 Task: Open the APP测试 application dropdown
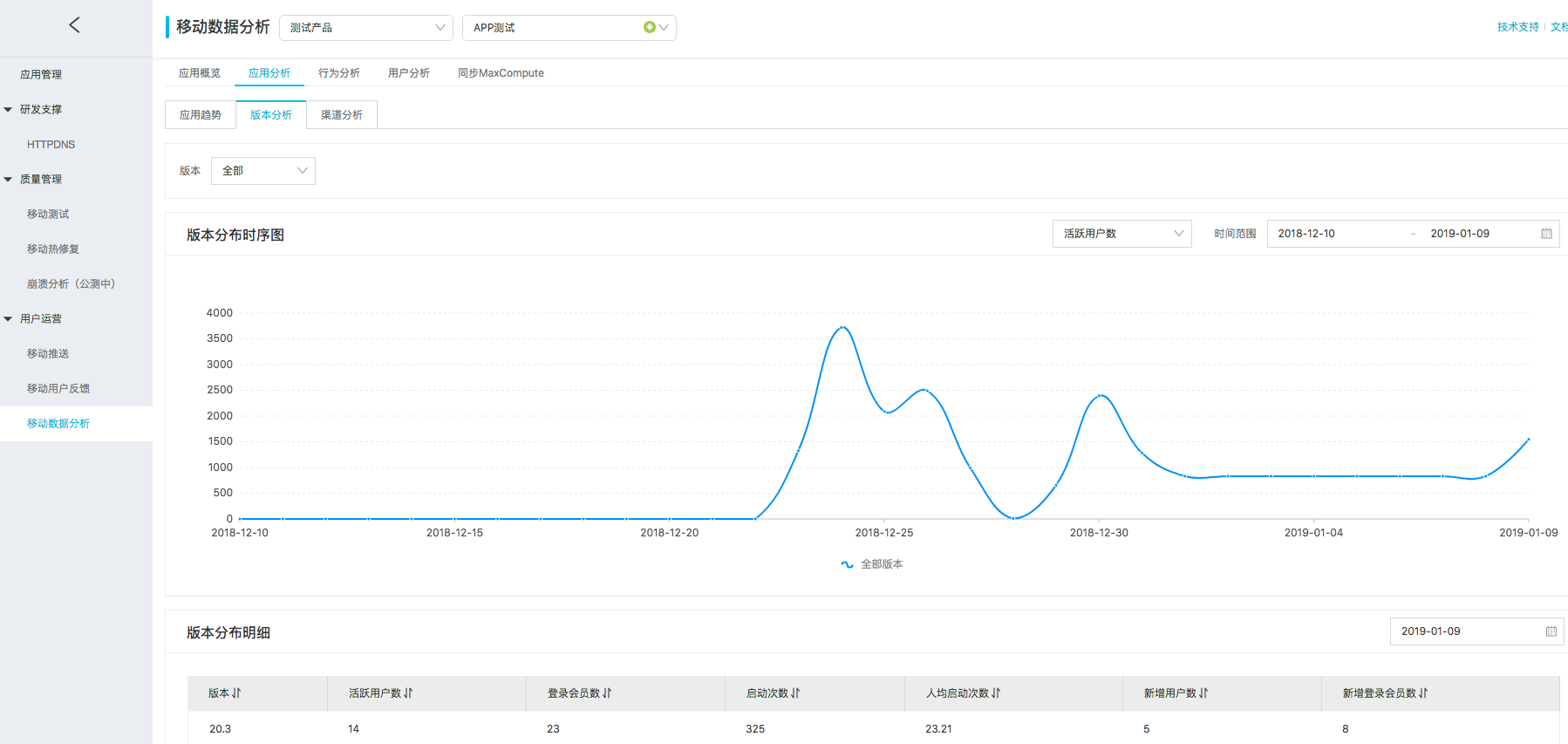569,28
